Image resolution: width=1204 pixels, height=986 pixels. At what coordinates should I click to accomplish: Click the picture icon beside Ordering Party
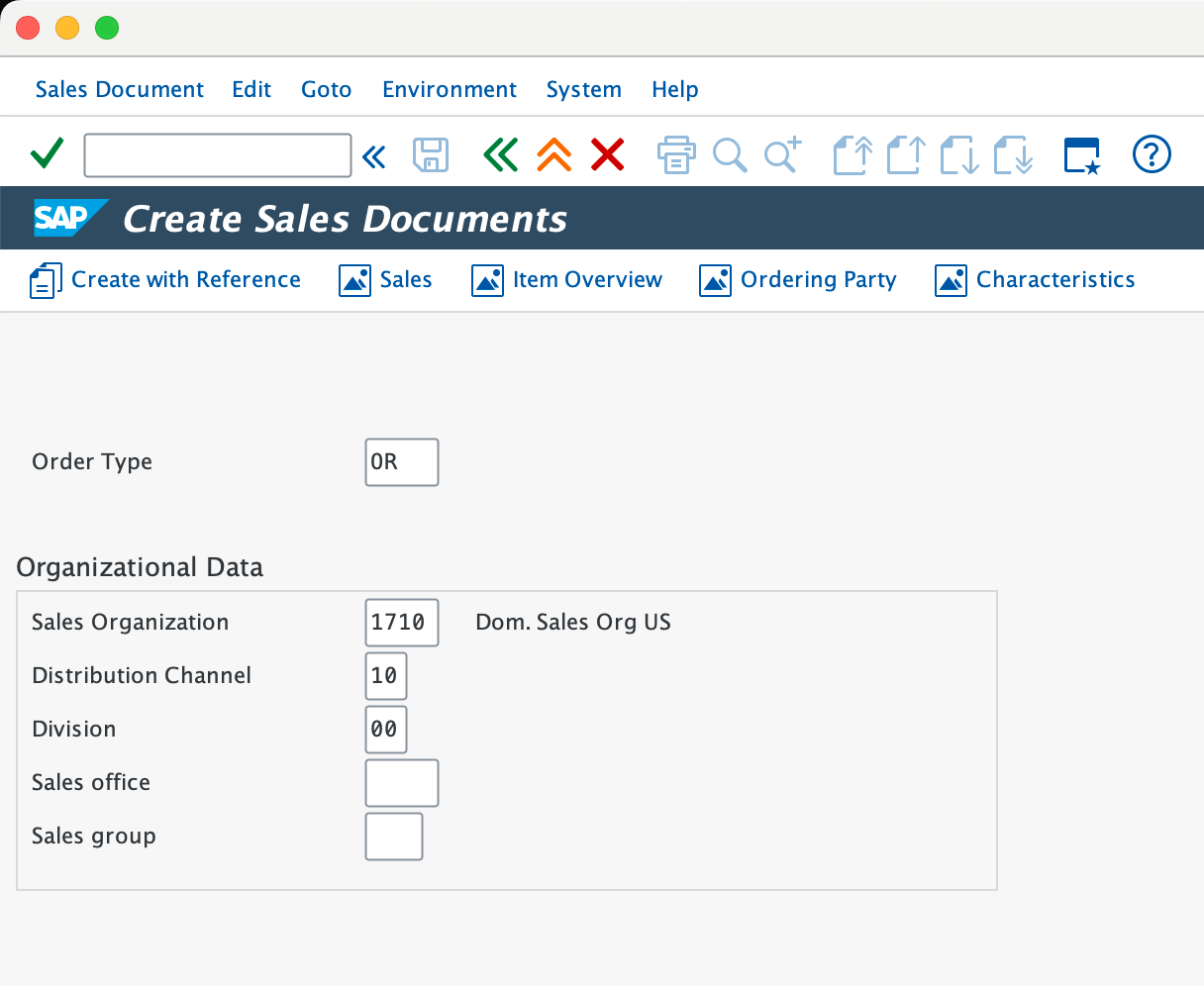tap(715, 281)
